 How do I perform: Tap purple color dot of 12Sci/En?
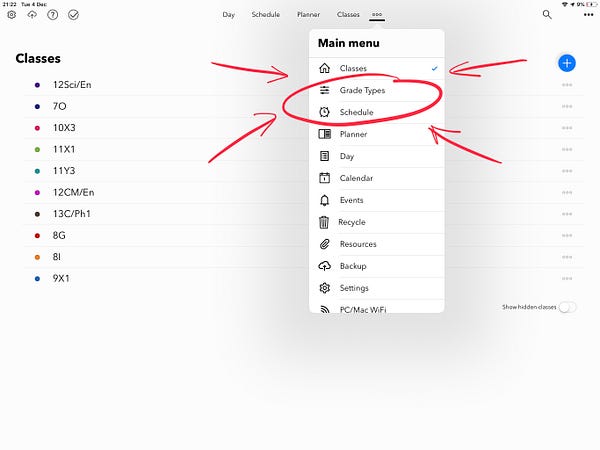(x=37, y=85)
